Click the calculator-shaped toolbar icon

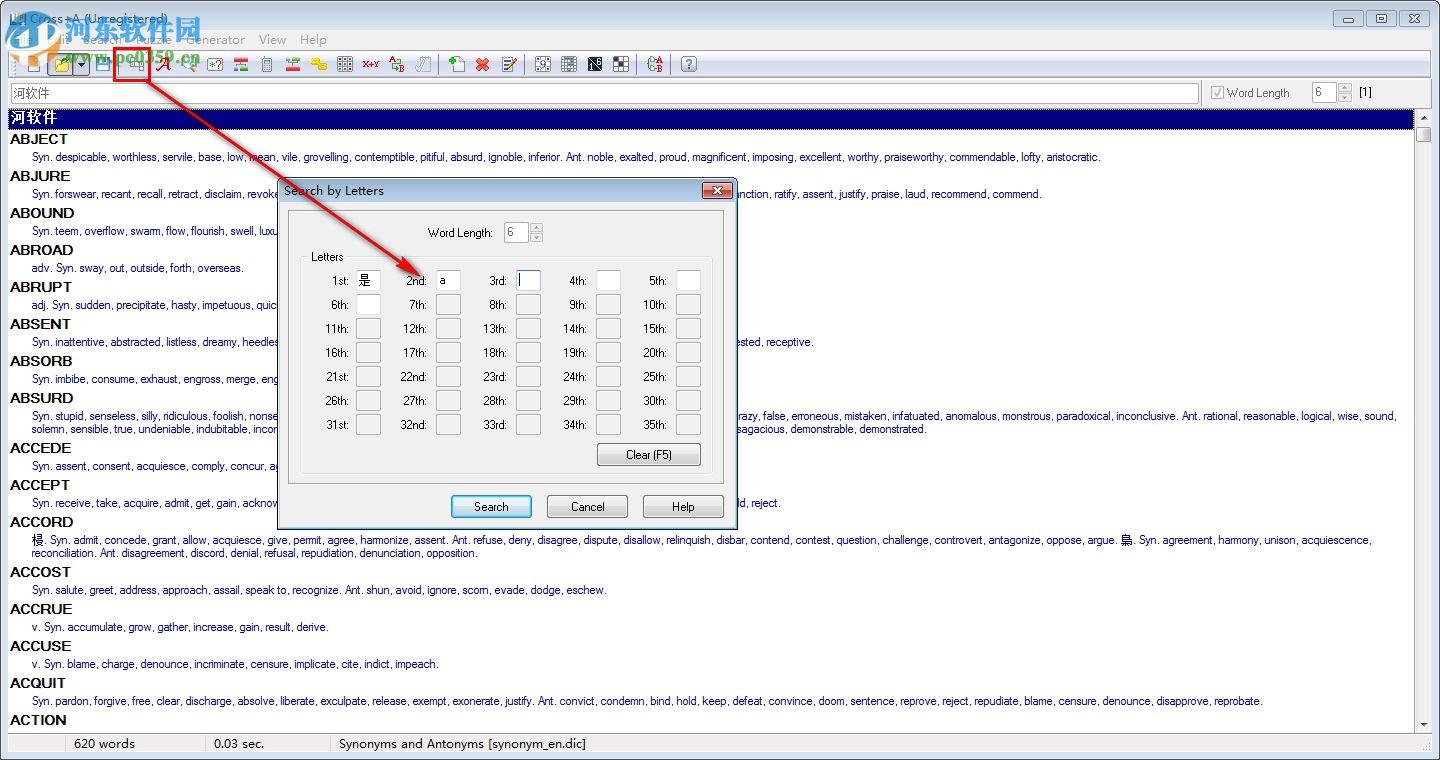[267, 65]
